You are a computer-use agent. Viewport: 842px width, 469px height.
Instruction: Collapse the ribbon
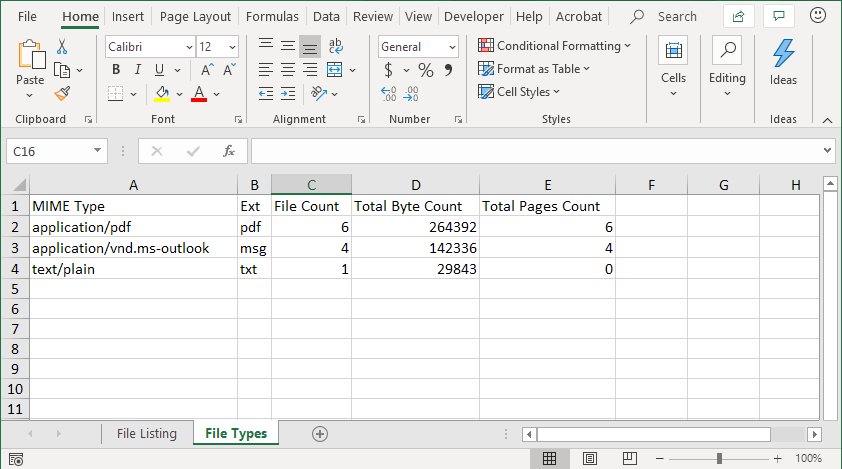(x=827, y=120)
